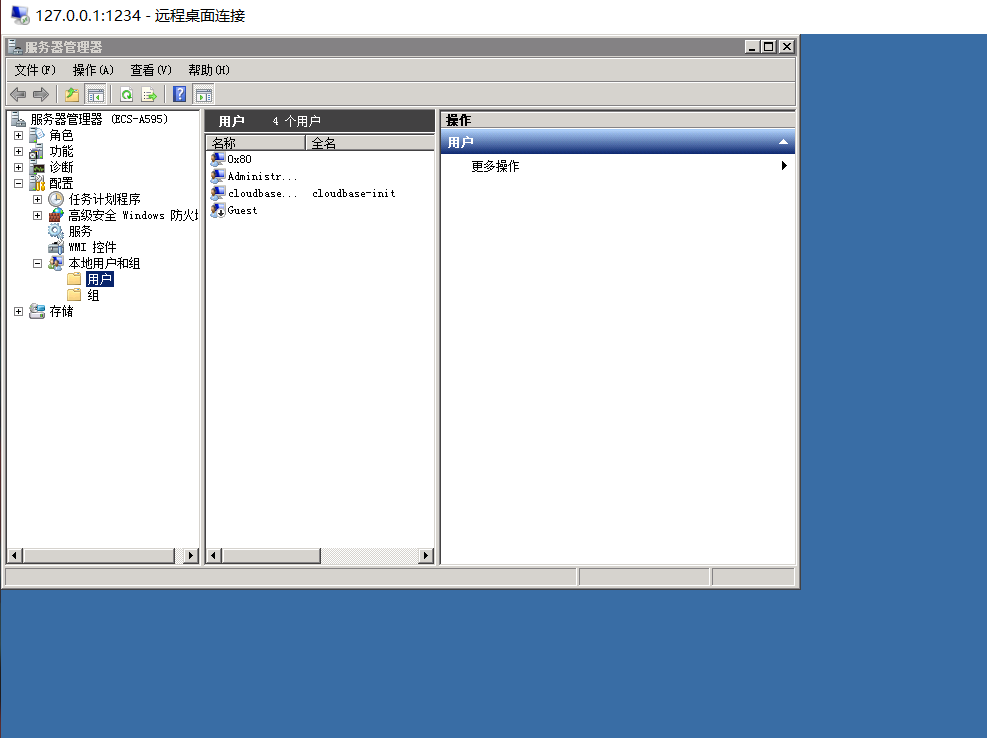Sort by the 全名 column header
This screenshot has height=738, width=987.
click(370, 143)
